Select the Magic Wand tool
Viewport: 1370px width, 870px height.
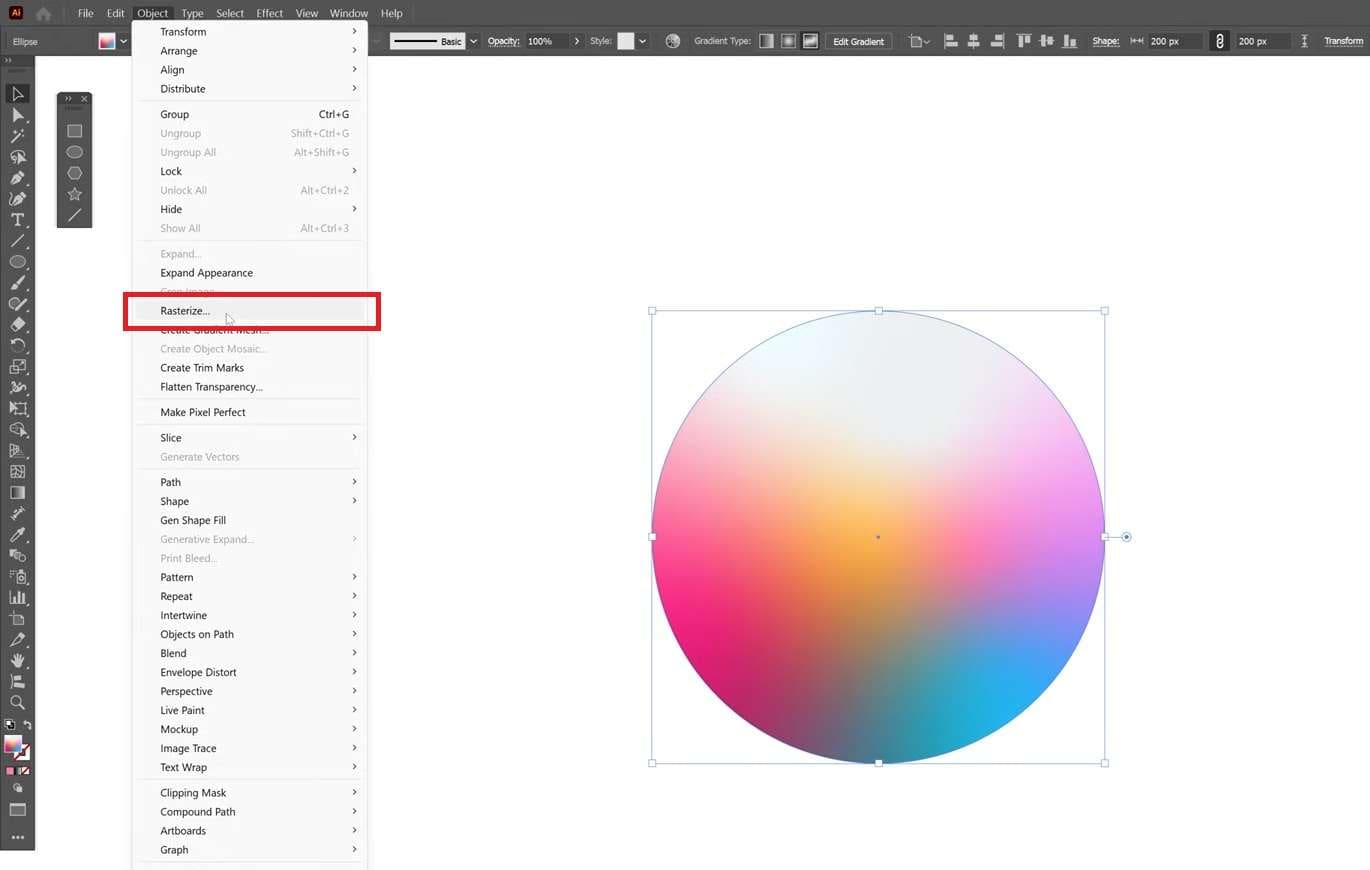pos(17,136)
